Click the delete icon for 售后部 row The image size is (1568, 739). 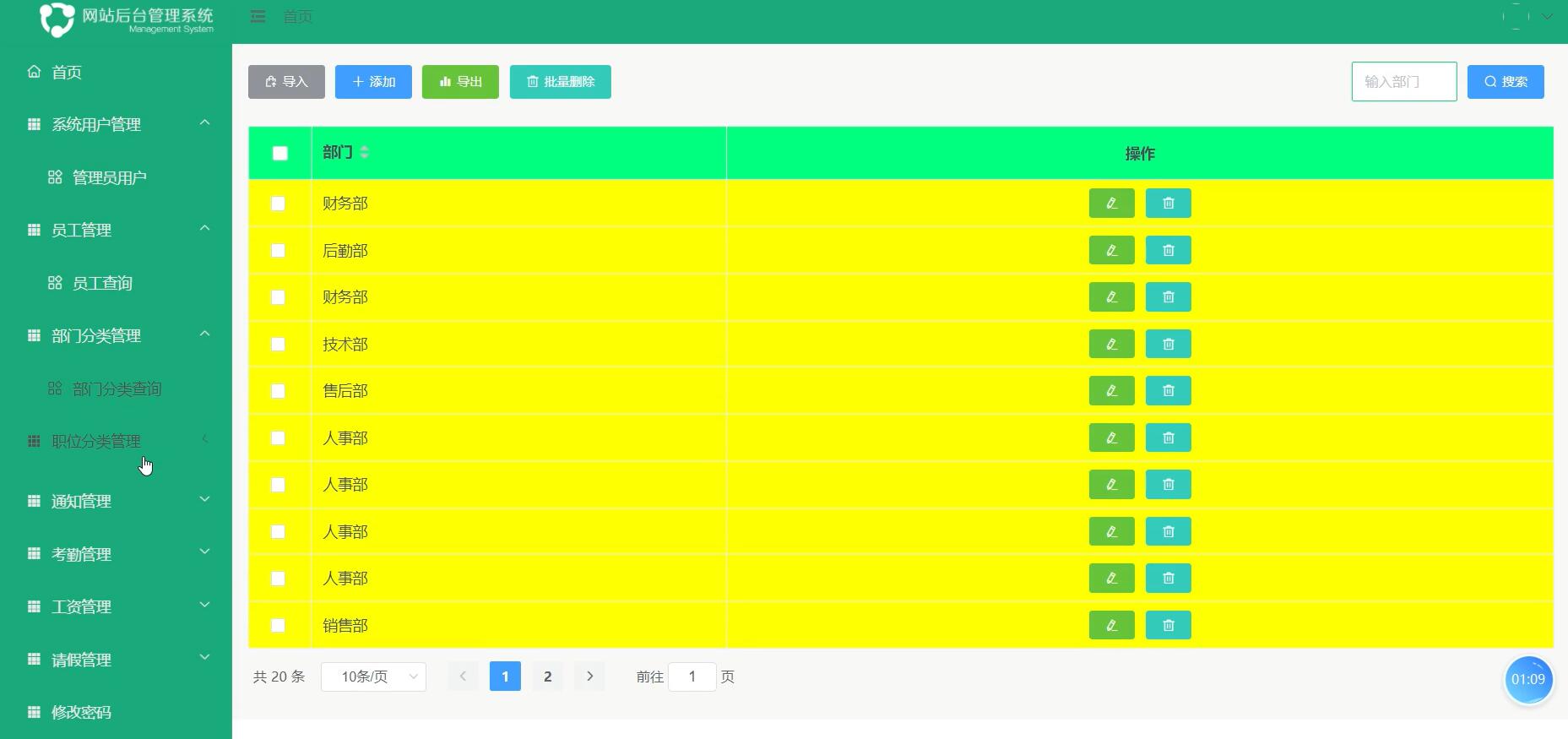coord(1168,391)
